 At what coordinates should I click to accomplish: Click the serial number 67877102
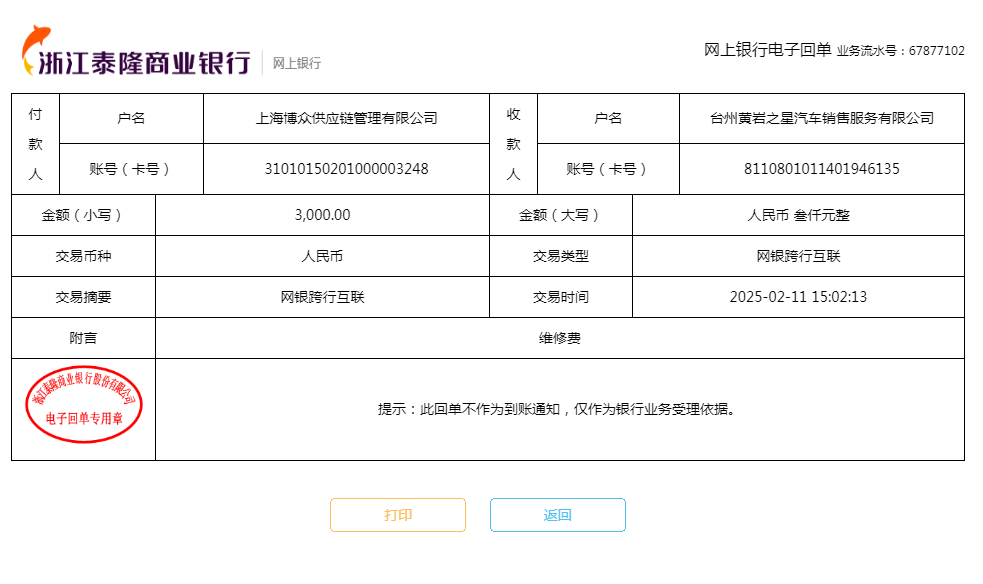tap(936, 51)
